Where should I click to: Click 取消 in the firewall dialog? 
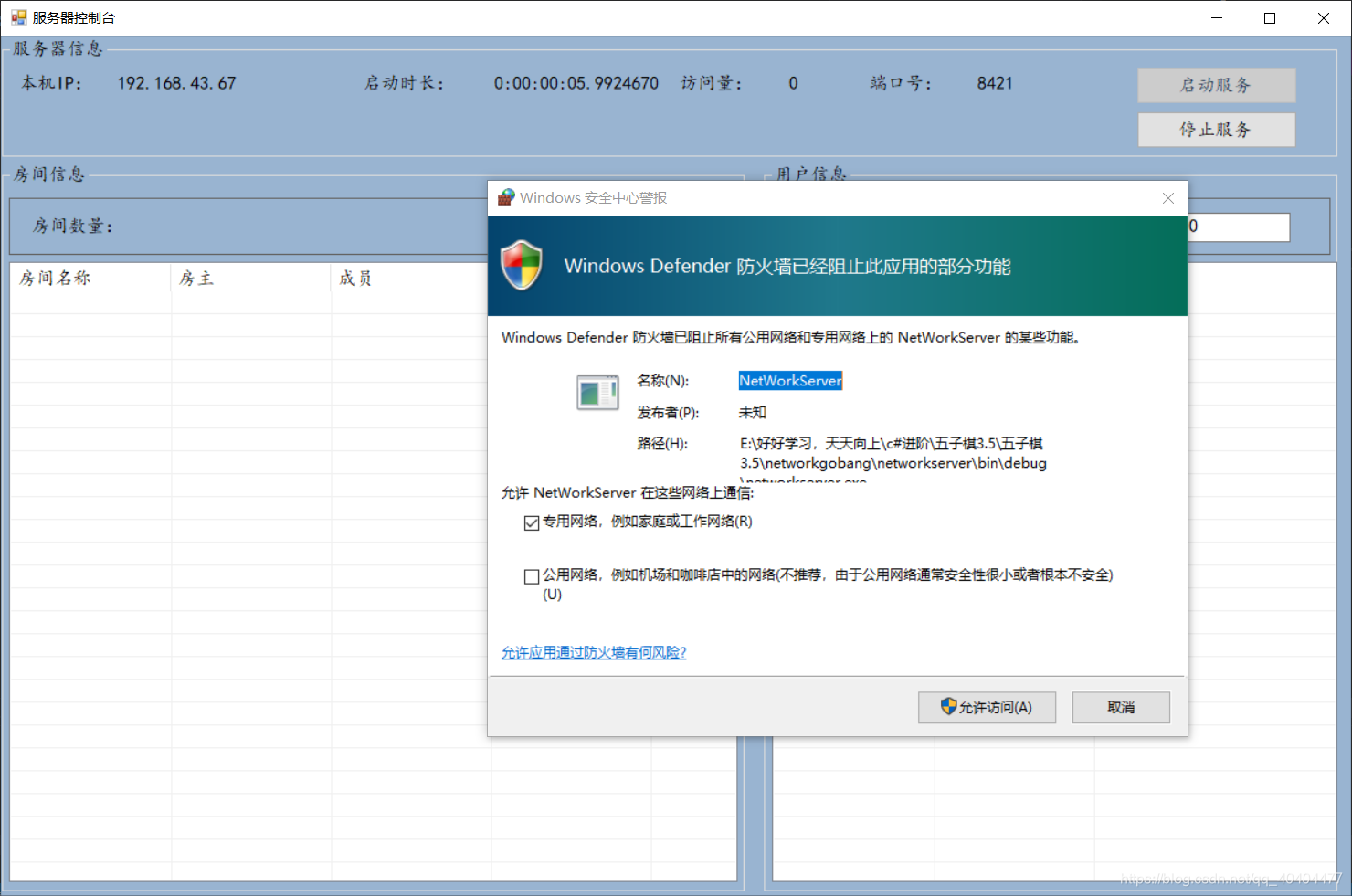(1121, 707)
